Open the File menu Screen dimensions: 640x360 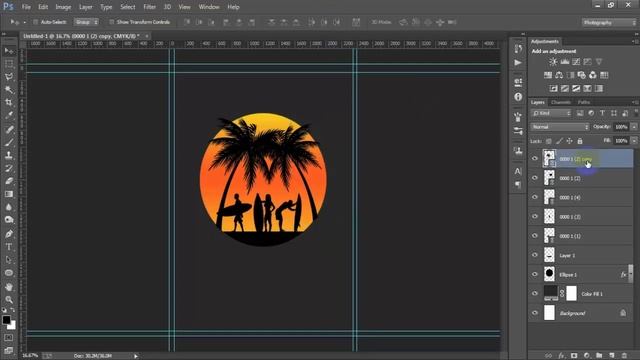(26, 7)
